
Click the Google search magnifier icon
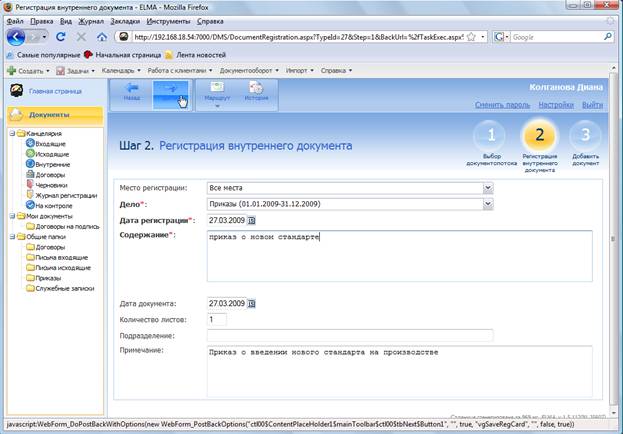[x=608, y=37]
